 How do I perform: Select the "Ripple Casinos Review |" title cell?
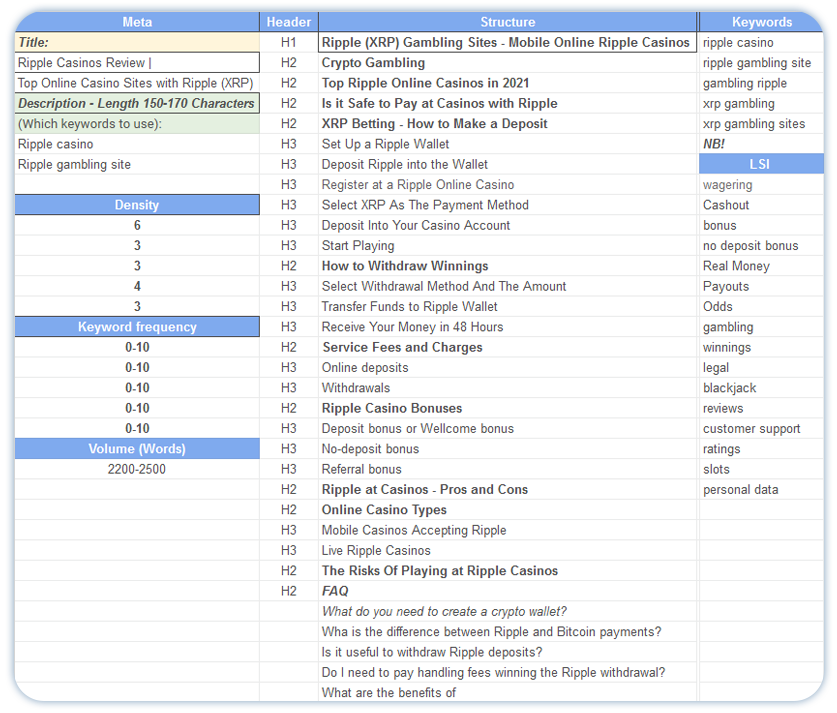137,63
